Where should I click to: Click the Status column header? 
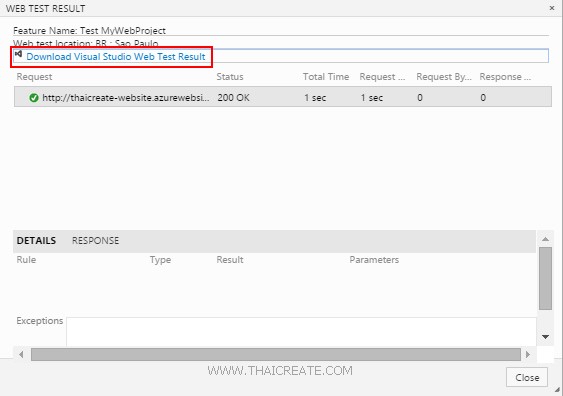point(230,77)
